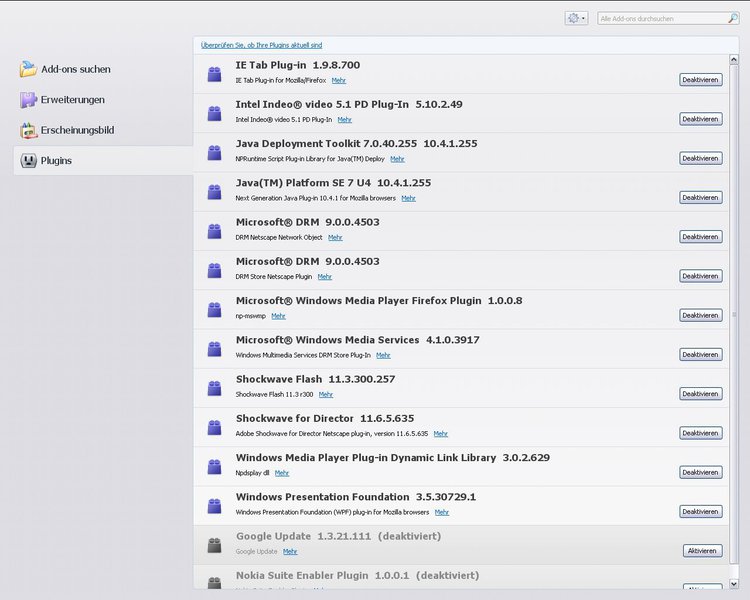Open the gear tools dropdown menu
The image size is (750, 600).
click(x=576, y=18)
